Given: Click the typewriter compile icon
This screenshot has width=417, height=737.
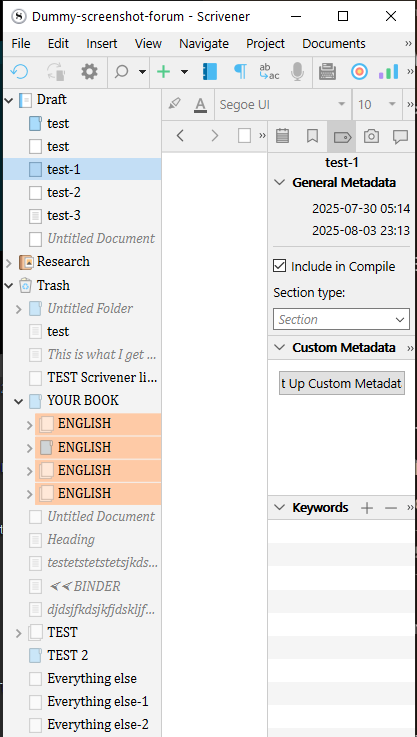Looking at the screenshot, I should 327,72.
